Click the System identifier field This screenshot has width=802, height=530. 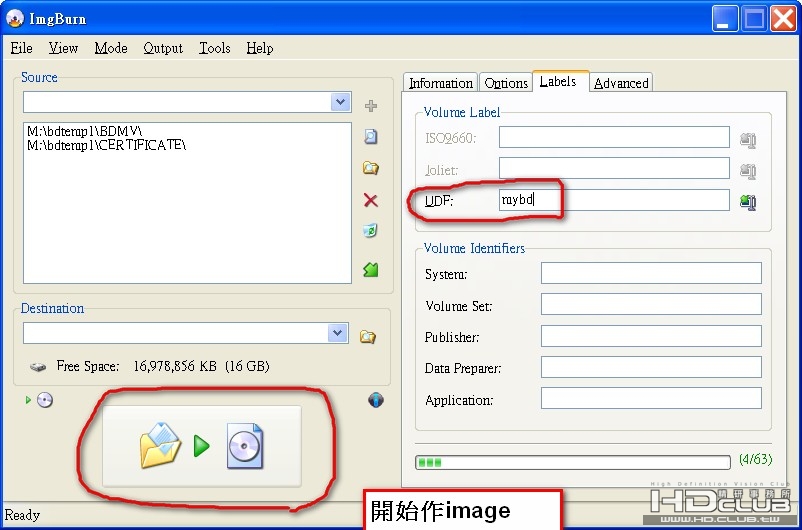(651, 273)
